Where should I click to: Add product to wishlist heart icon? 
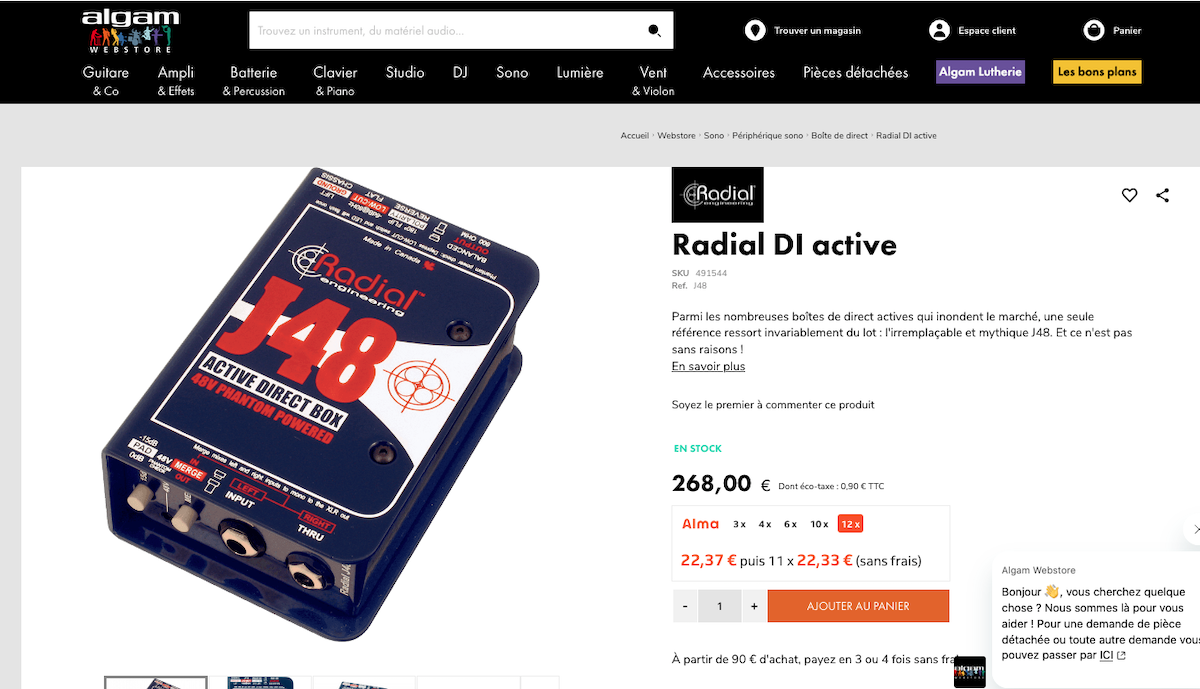[x=1129, y=195]
